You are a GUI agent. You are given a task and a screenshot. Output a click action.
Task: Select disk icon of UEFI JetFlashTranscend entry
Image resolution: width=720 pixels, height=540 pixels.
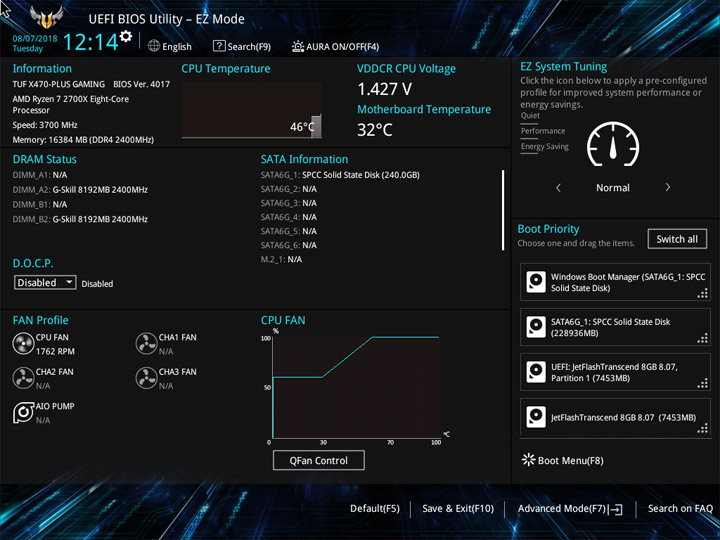point(536,372)
